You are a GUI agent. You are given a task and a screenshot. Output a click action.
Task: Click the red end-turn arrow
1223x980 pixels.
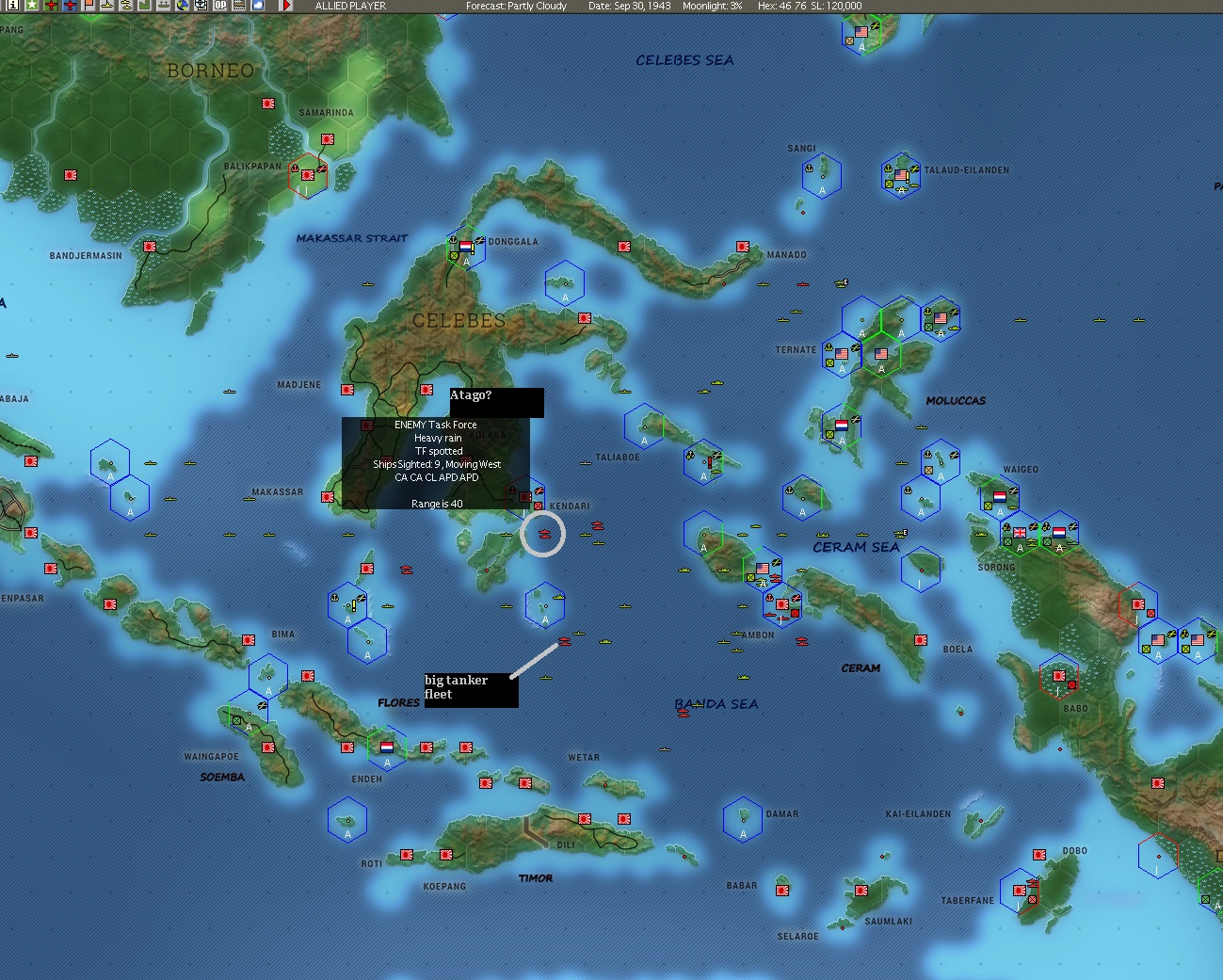pyautogui.click(x=287, y=5)
